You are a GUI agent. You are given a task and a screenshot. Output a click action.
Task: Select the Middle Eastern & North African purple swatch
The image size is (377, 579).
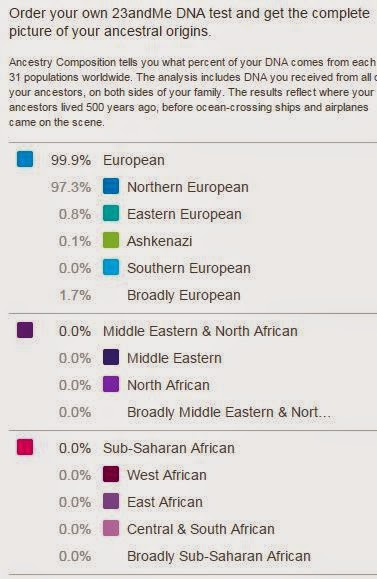pos(25,330)
